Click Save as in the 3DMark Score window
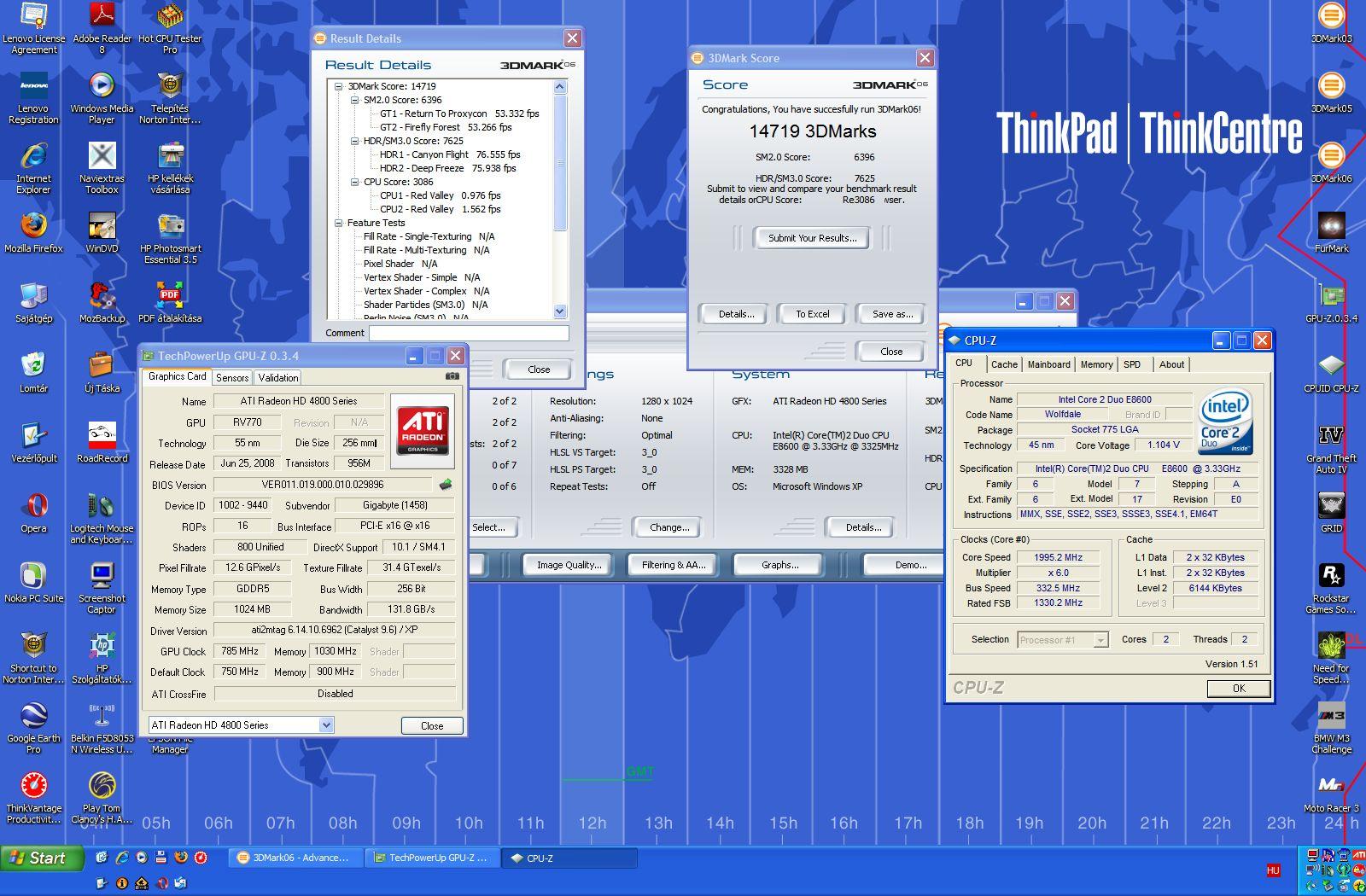This screenshot has width=1366, height=896. pyautogui.click(x=892, y=314)
